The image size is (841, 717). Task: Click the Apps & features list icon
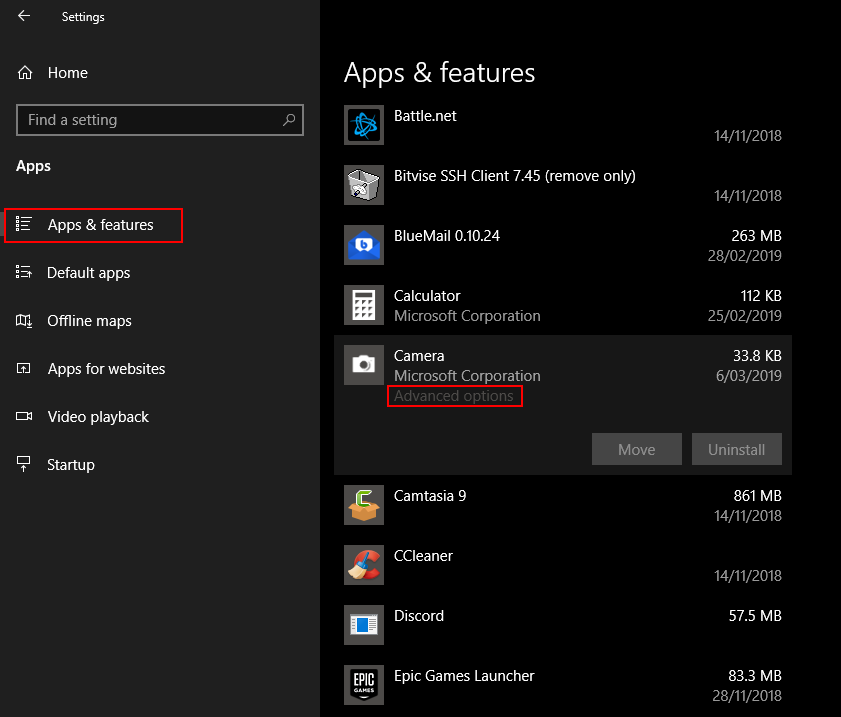point(24,224)
